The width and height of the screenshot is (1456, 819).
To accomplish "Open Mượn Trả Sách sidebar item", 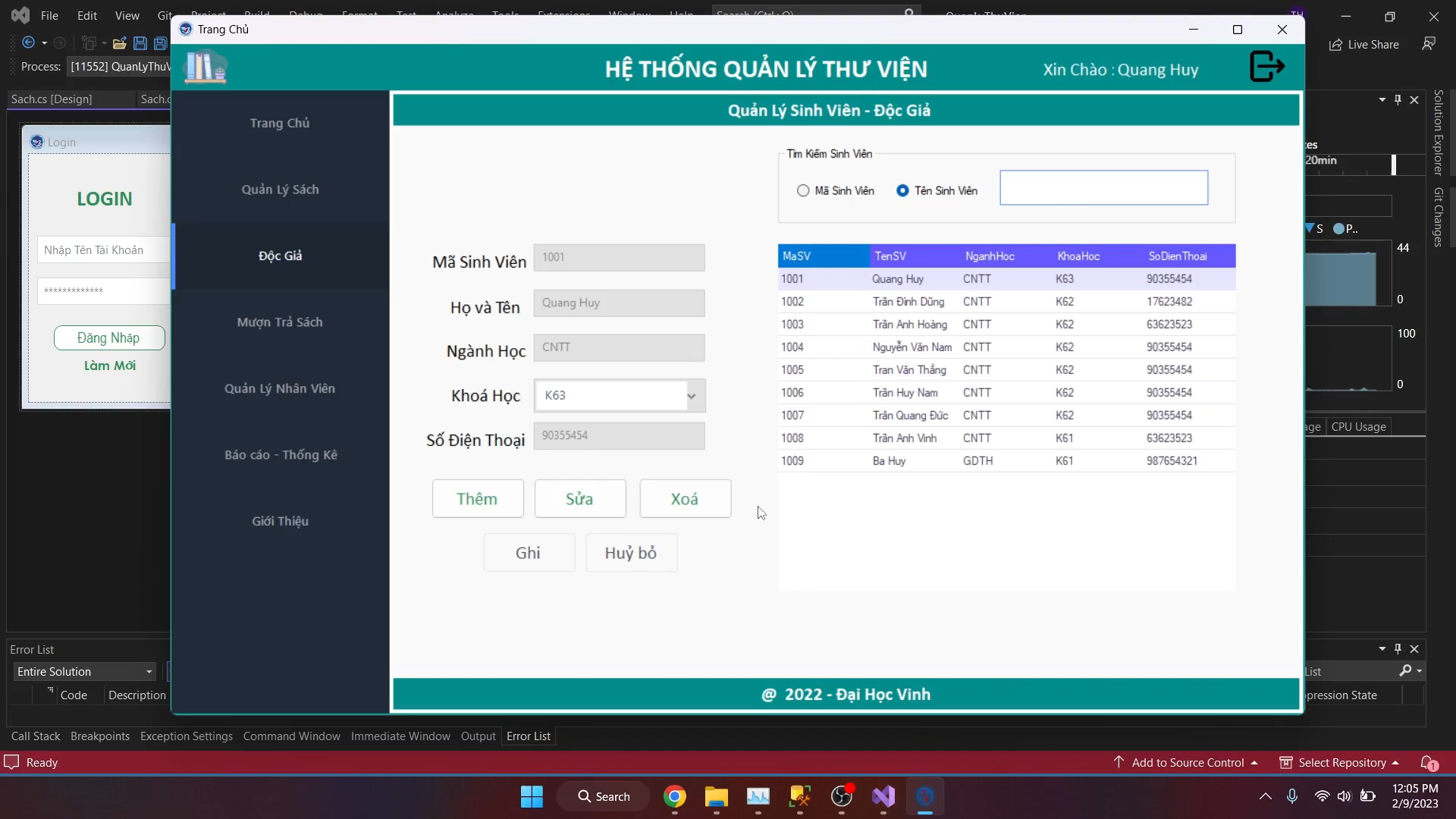I will coord(280,322).
